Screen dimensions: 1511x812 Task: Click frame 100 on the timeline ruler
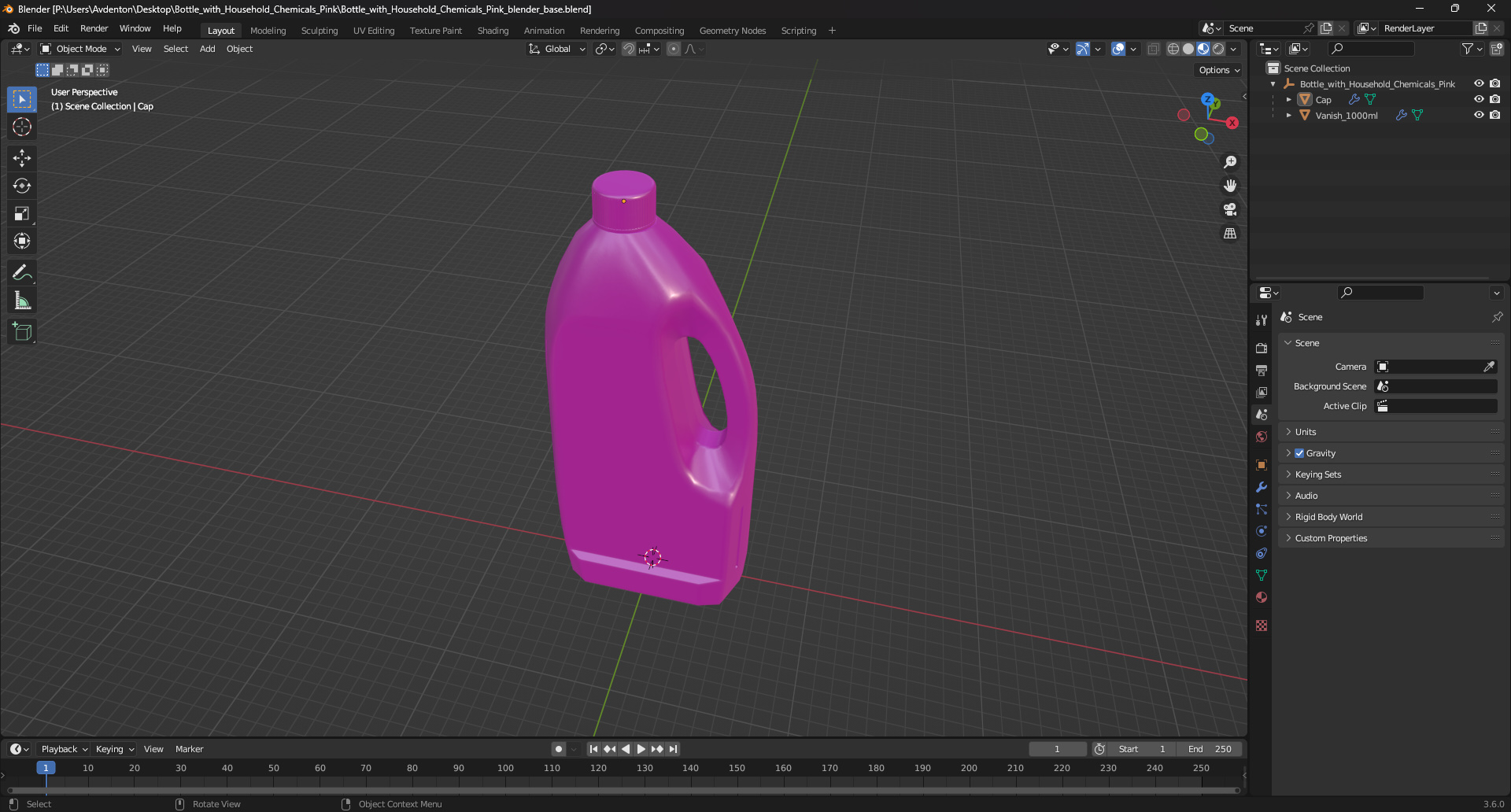tap(505, 768)
